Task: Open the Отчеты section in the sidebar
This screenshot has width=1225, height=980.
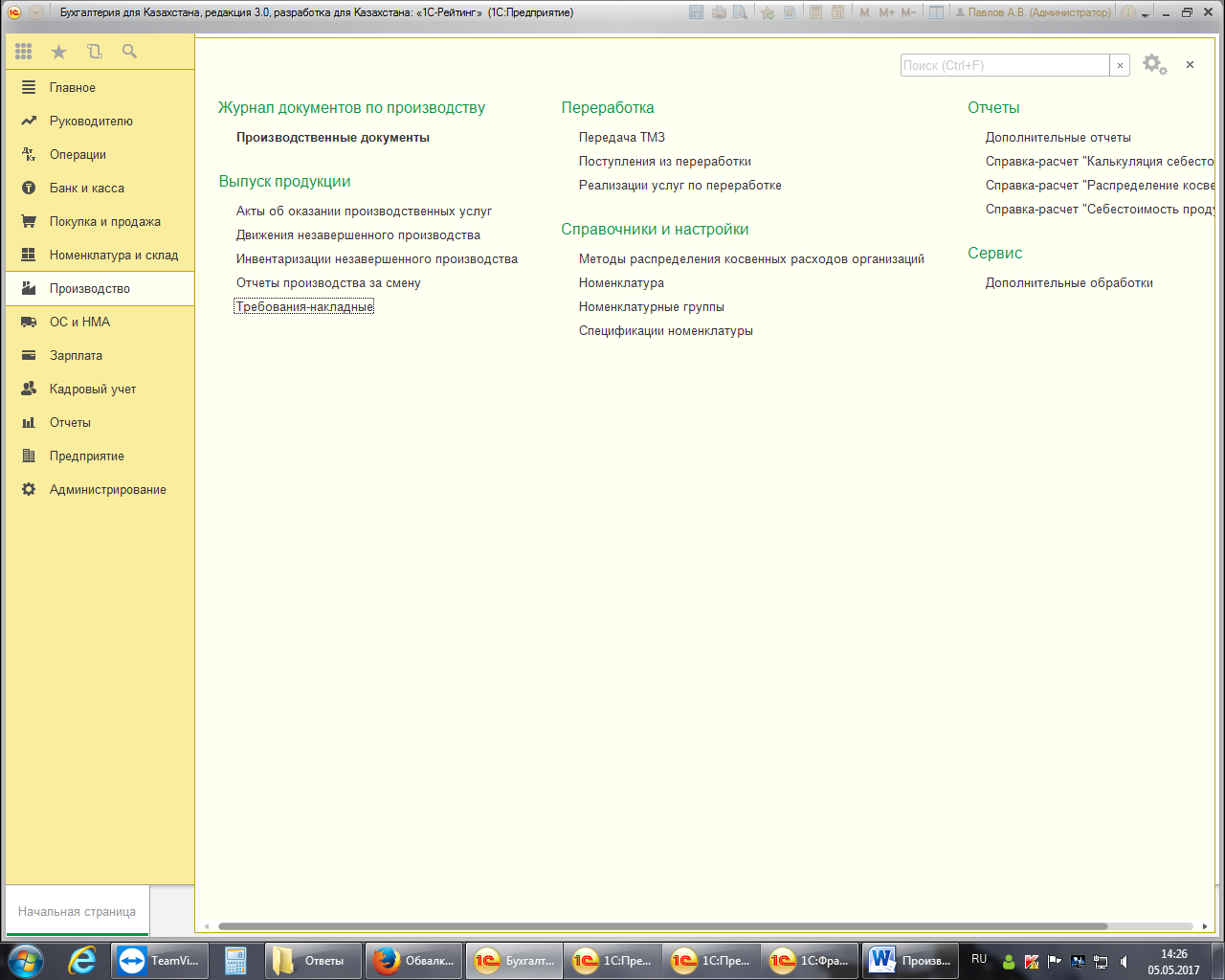Action: pyautogui.click(x=100, y=422)
